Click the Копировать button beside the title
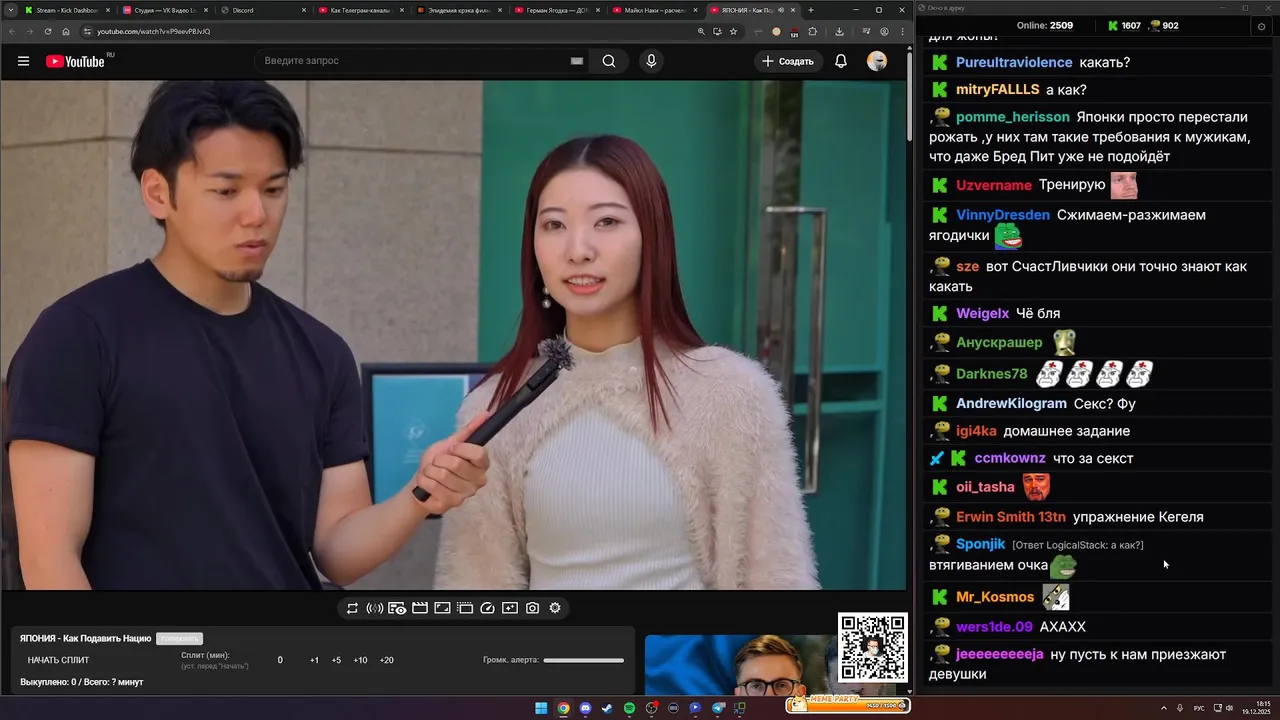The image size is (1280, 720). click(x=180, y=638)
